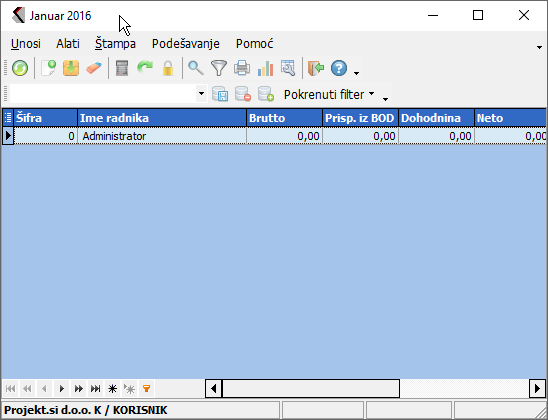This screenshot has width=548, height=420.
Task: Toggle the orange filter icon in navigator
Action: [x=147, y=389]
